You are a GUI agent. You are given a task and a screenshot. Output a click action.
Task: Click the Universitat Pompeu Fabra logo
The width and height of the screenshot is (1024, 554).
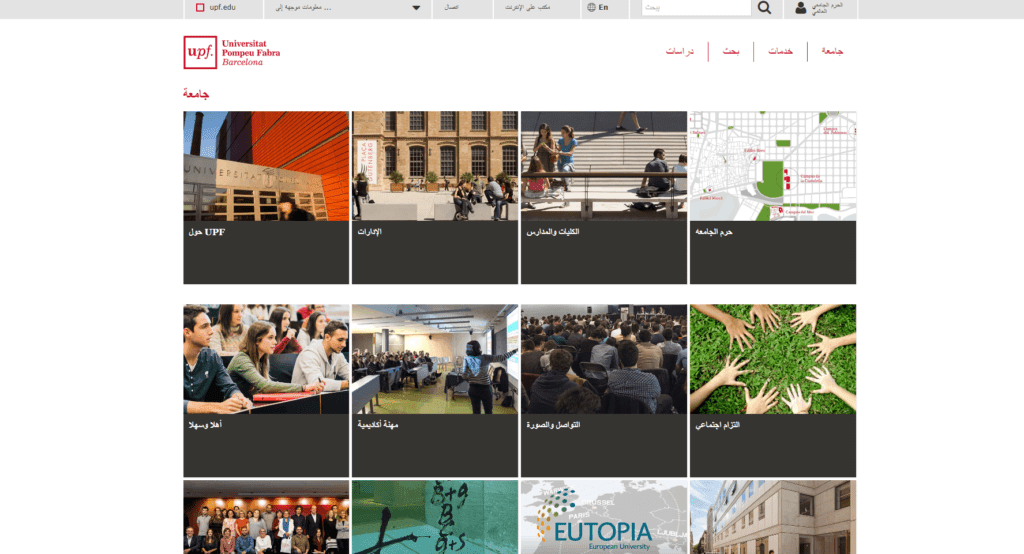pyautogui.click(x=232, y=52)
